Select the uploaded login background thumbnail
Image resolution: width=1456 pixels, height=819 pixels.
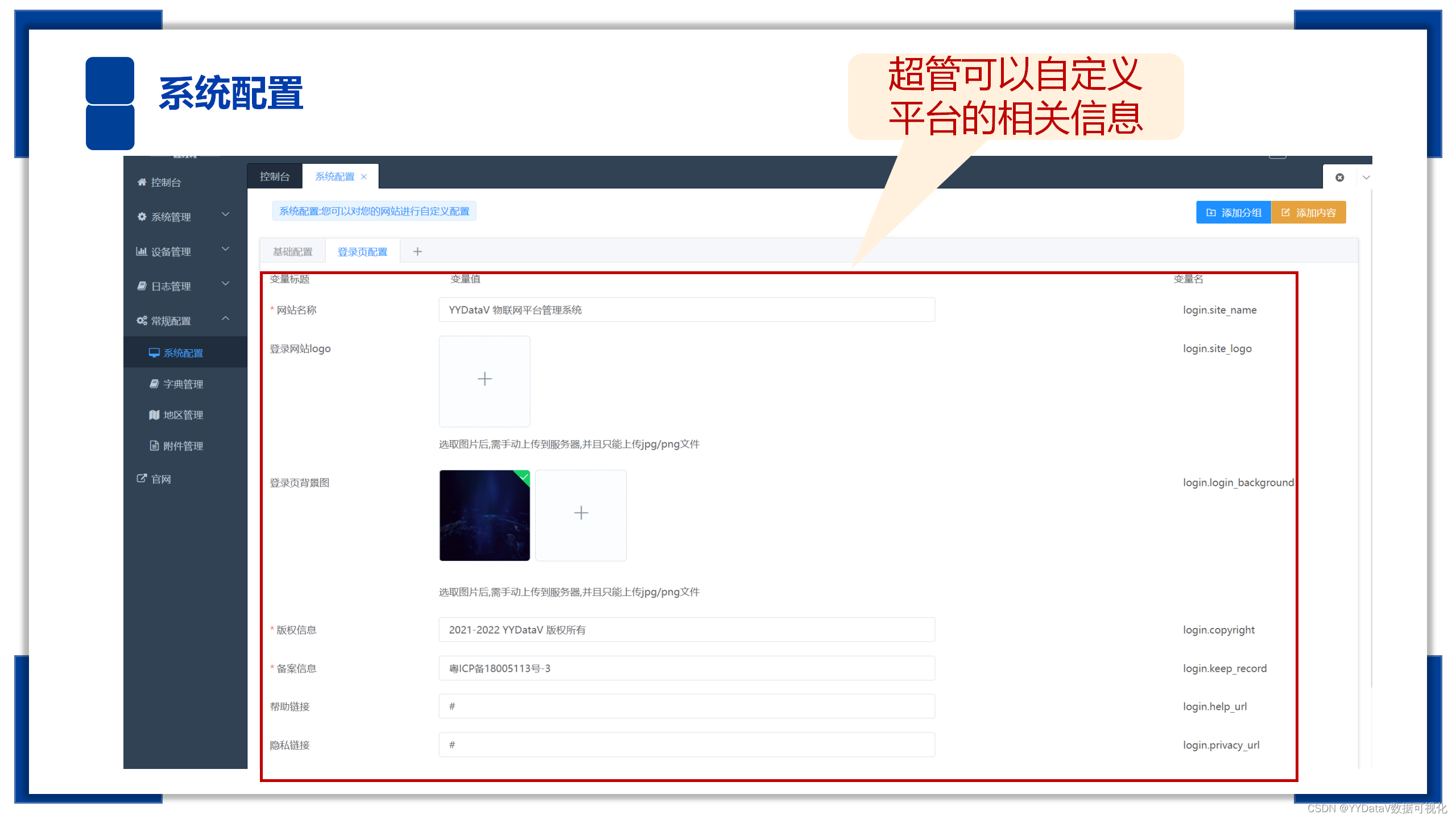(484, 515)
